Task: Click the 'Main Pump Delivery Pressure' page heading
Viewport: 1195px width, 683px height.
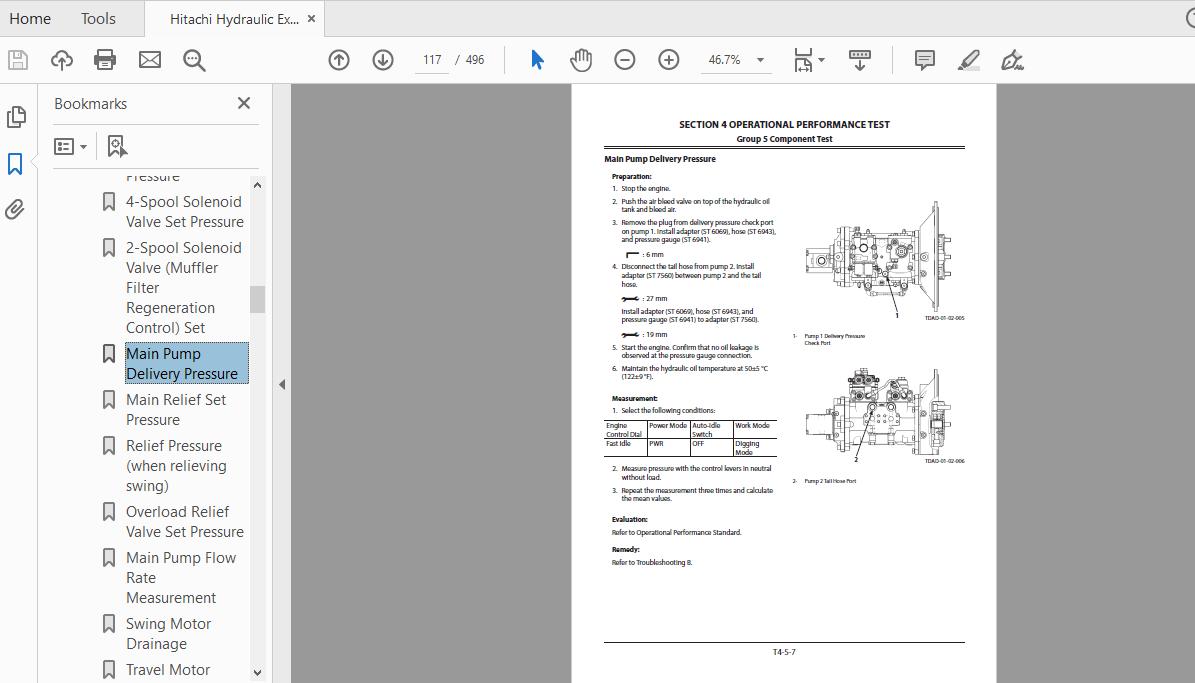Action: point(660,159)
